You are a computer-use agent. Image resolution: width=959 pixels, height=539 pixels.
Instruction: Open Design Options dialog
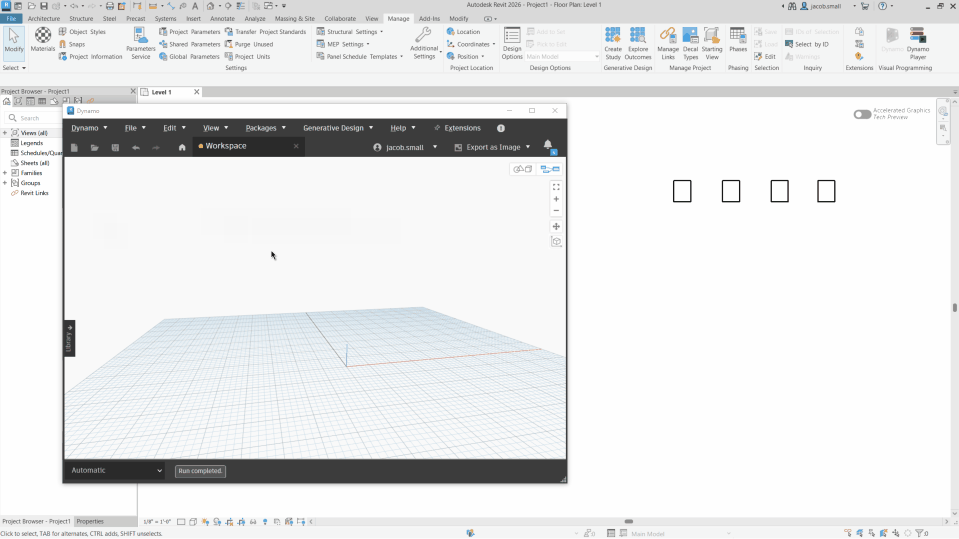pyautogui.click(x=512, y=43)
